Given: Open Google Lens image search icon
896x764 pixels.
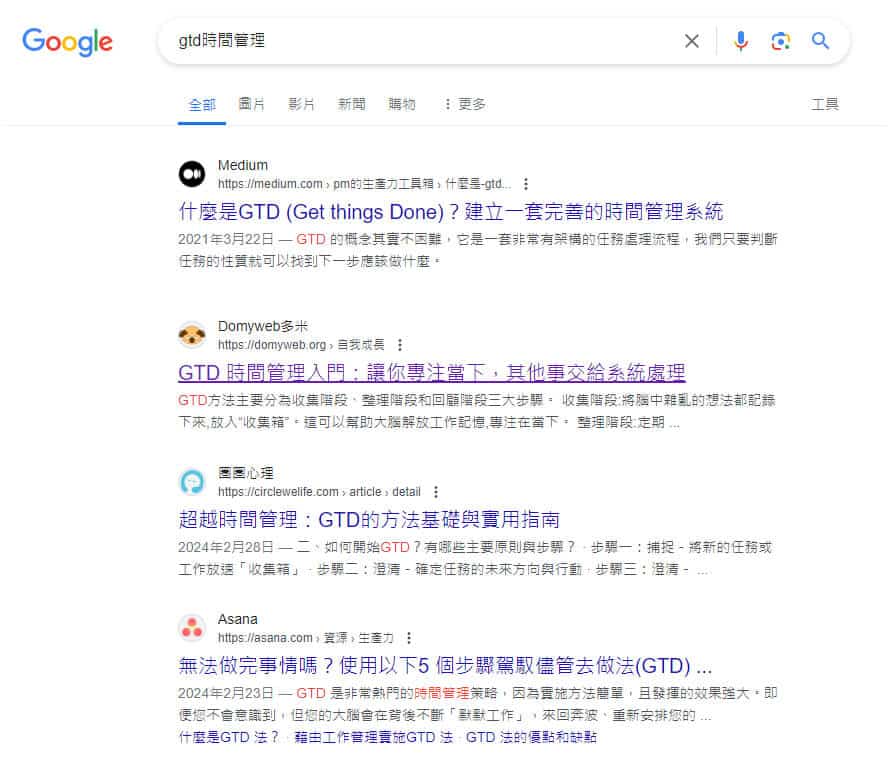Looking at the screenshot, I should coord(781,41).
